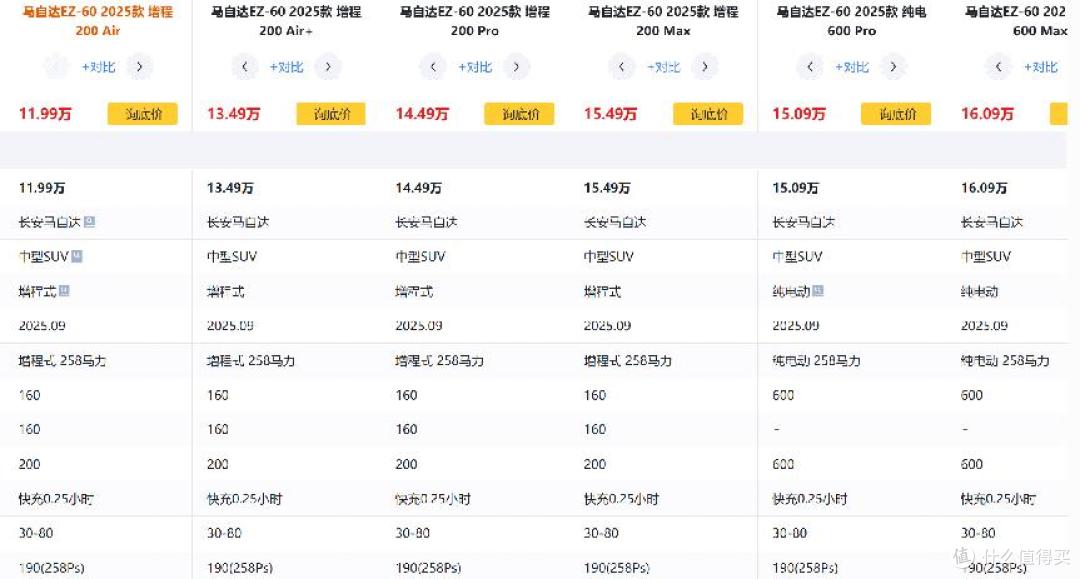Click left arrow under 增程 200 Pro model
The width and height of the screenshot is (1080, 579).
pyautogui.click(x=433, y=67)
